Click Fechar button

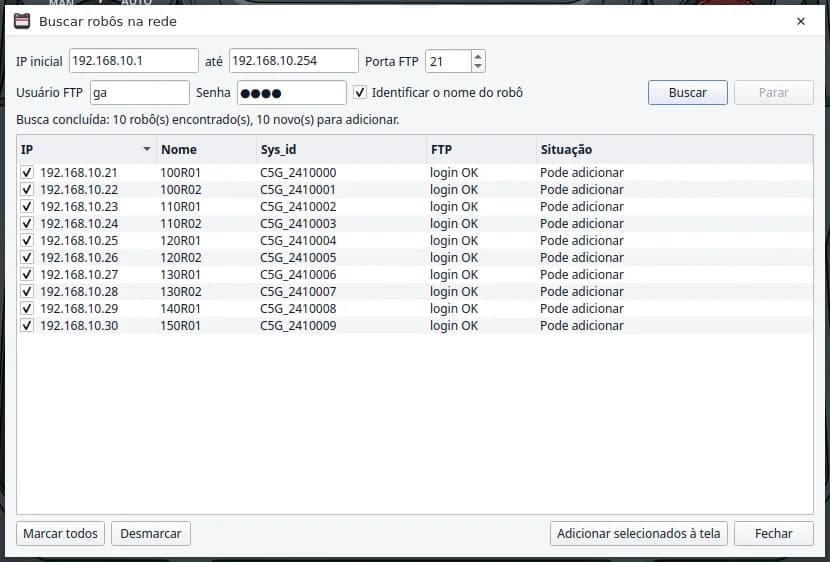(773, 533)
